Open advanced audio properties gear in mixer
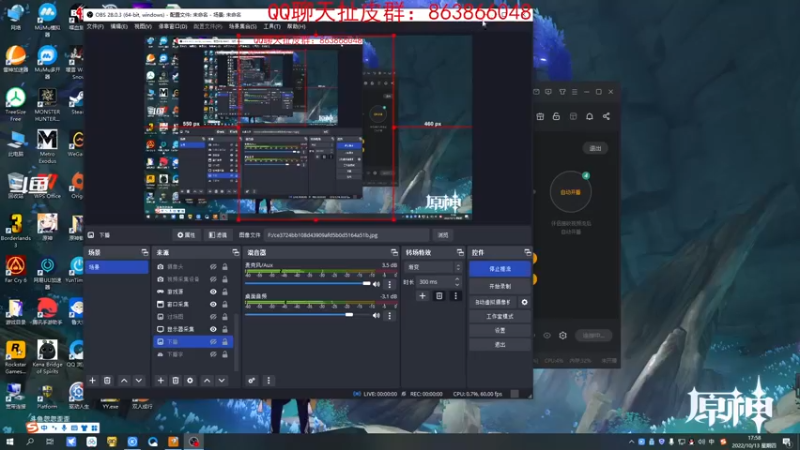The height and width of the screenshot is (450, 800). point(252,381)
